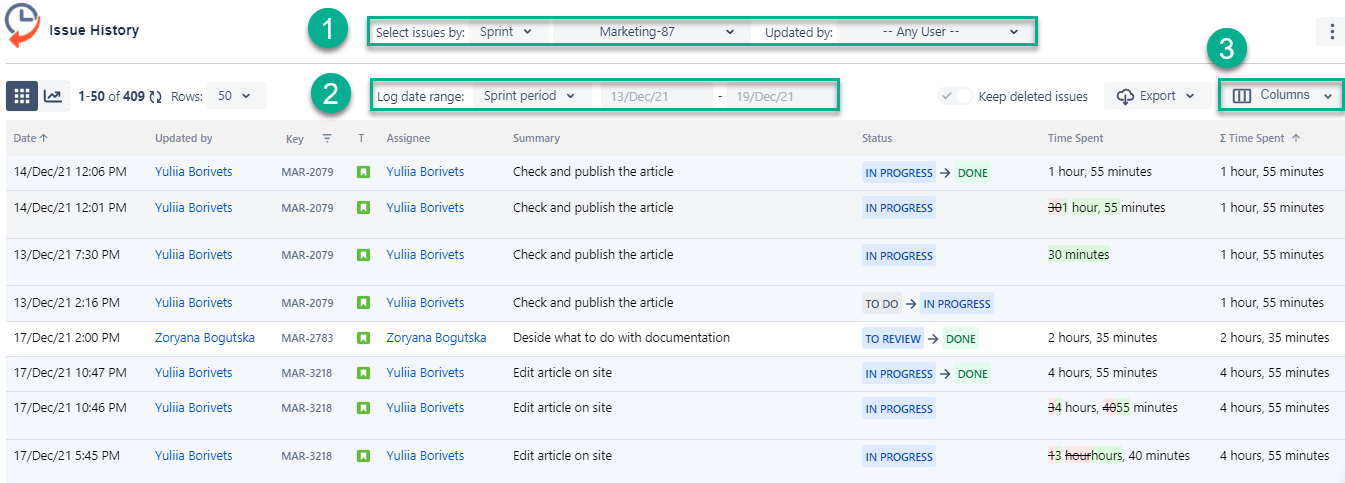Click the 1-50 of 409 counter
The height and width of the screenshot is (483, 1345).
110,97
